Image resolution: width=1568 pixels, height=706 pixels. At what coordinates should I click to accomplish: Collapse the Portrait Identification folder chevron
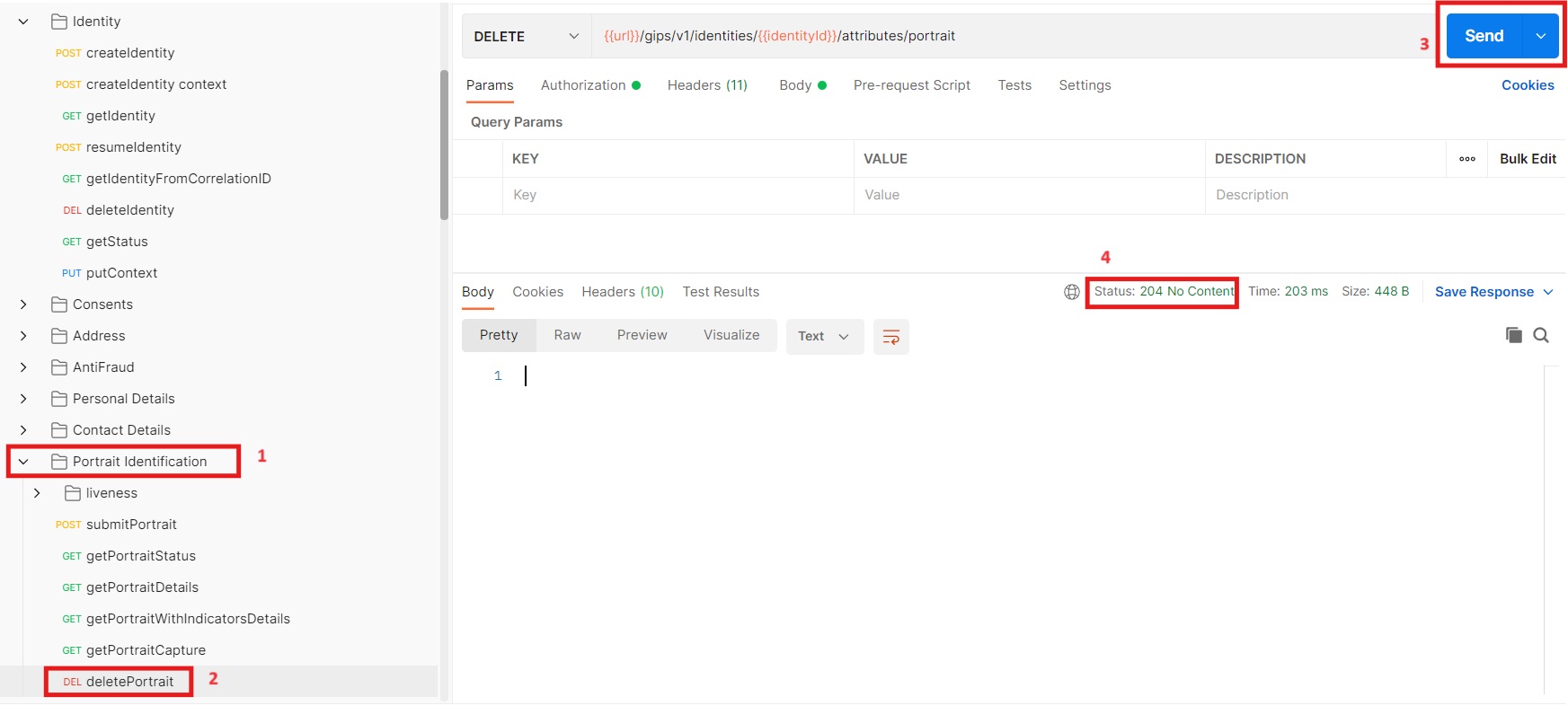(x=23, y=462)
